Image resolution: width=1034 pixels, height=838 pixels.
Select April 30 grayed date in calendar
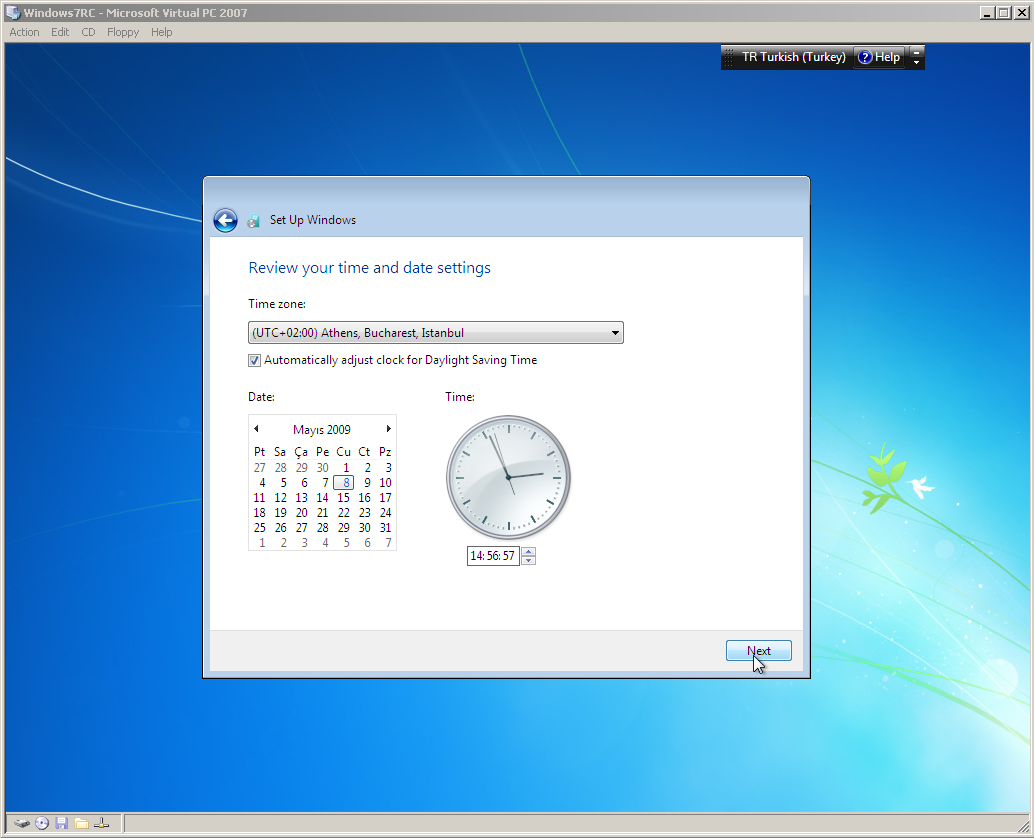pyautogui.click(x=322, y=467)
